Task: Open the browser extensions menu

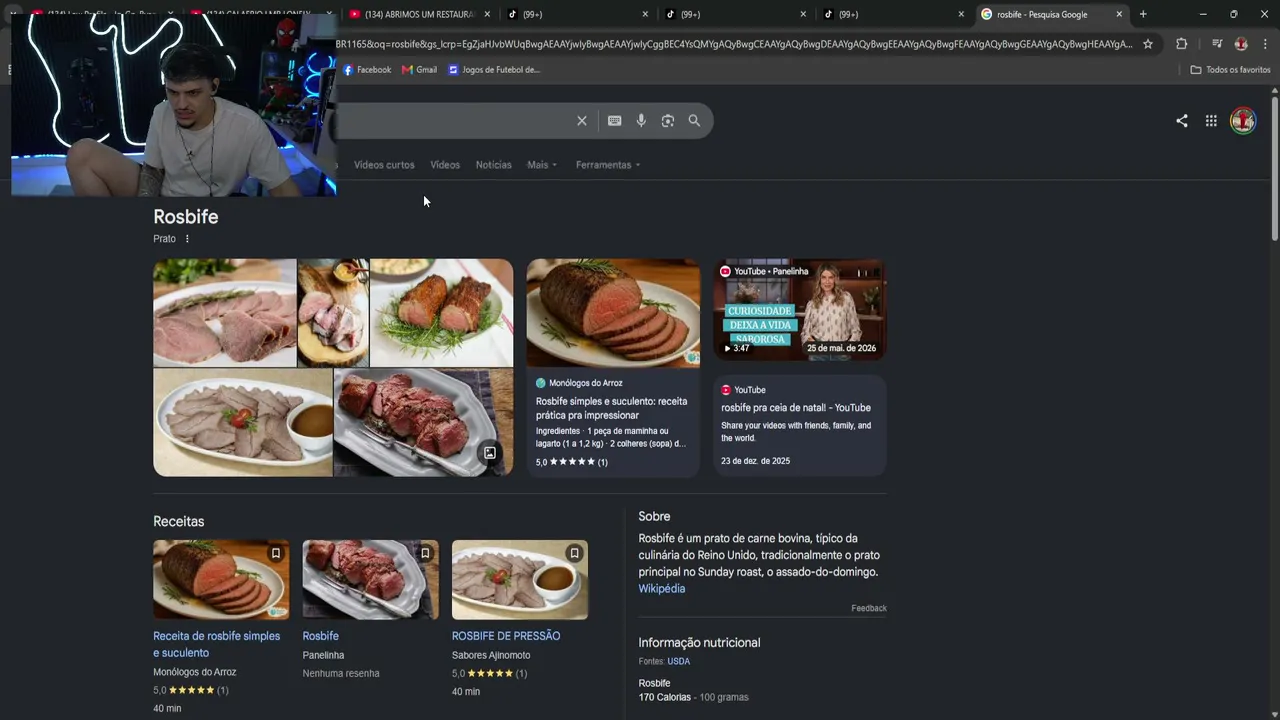Action: (x=1182, y=44)
